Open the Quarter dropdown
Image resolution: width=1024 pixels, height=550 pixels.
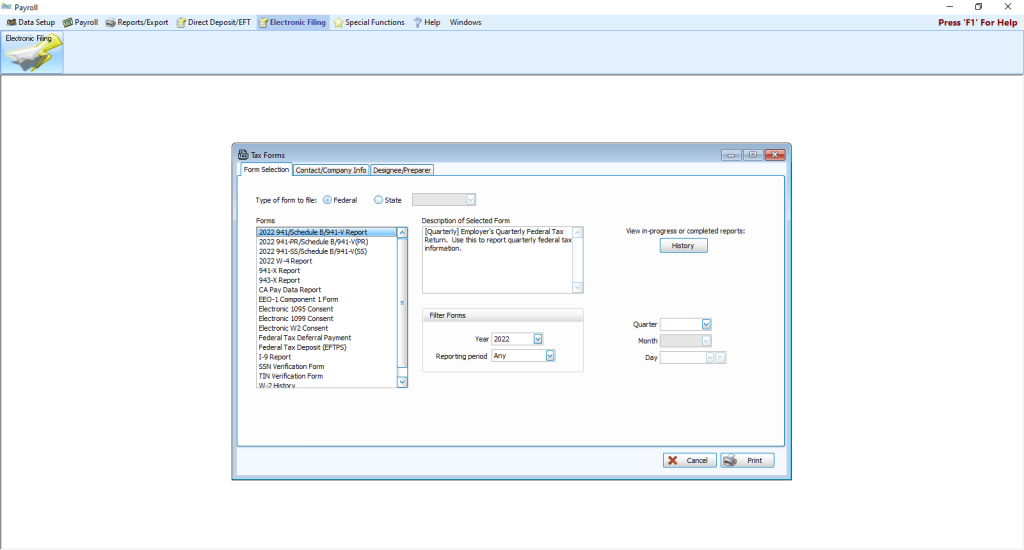coord(706,324)
